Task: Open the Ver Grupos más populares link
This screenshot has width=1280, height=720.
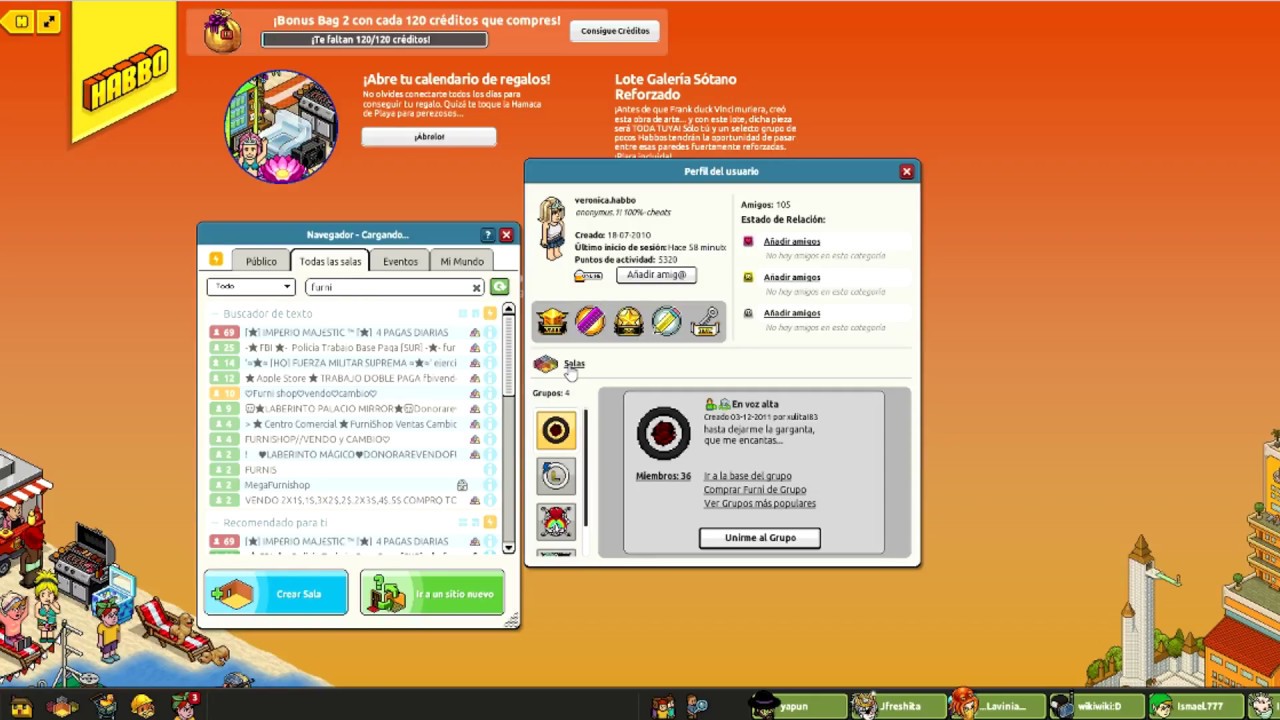Action: 759,504
